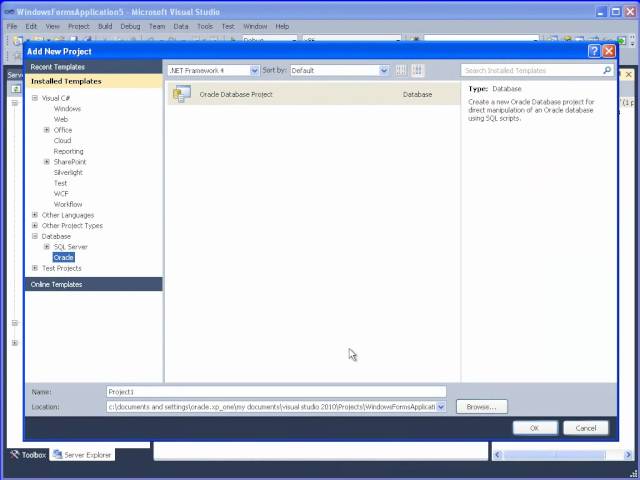
Task: Select the Oracle tree item
Action: pos(64,257)
